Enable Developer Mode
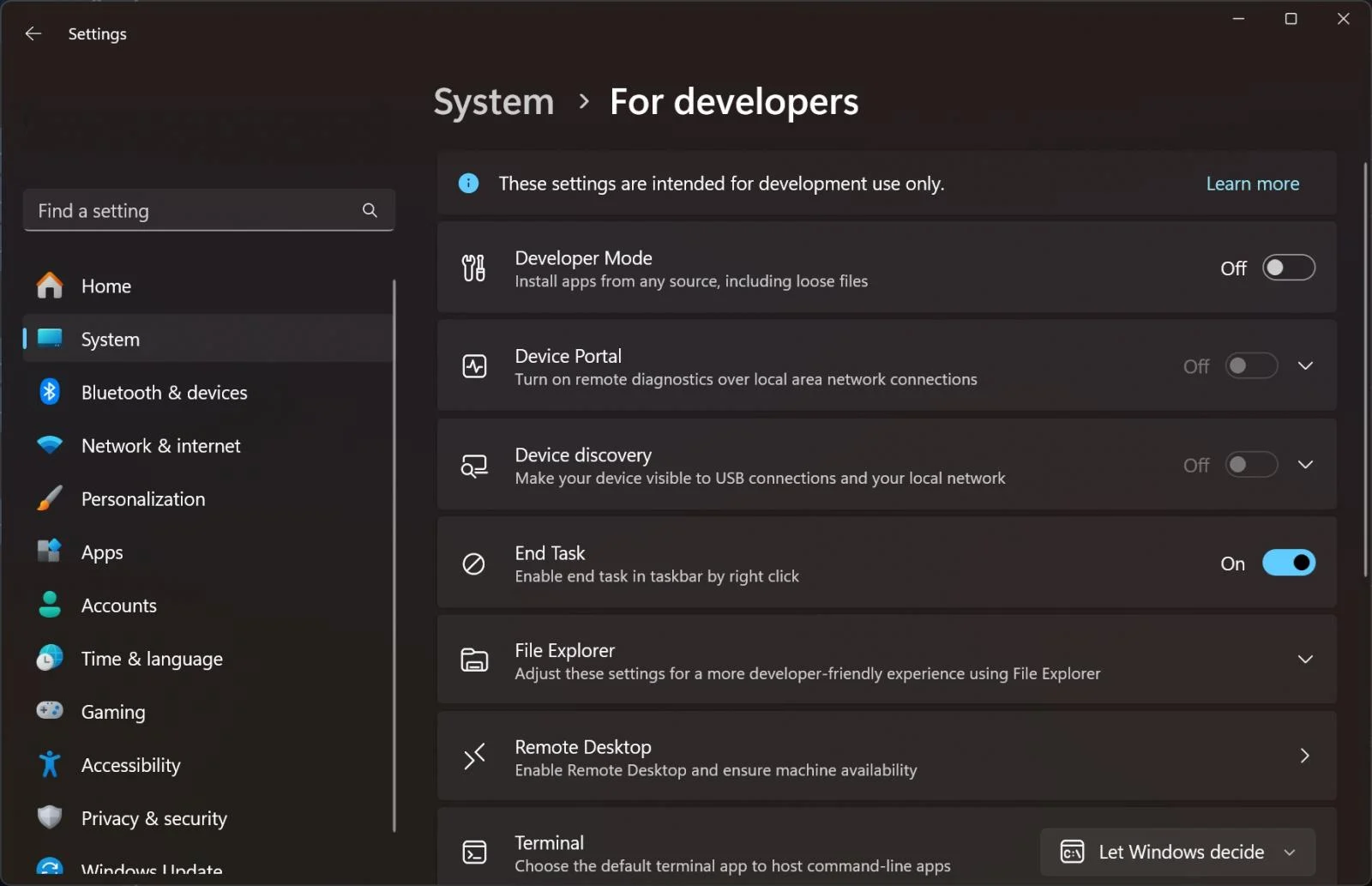The image size is (1372, 886). click(x=1287, y=268)
